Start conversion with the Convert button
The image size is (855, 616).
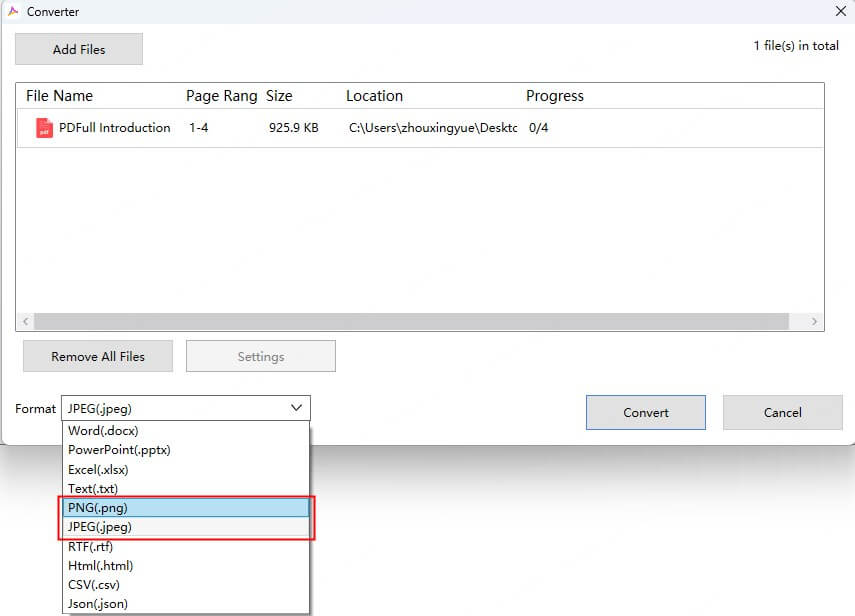[x=645, y=412]
